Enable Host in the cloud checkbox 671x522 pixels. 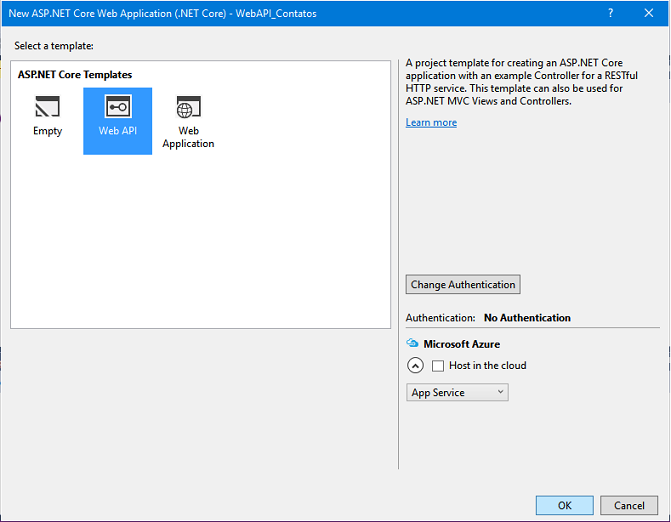coord(438,366)
